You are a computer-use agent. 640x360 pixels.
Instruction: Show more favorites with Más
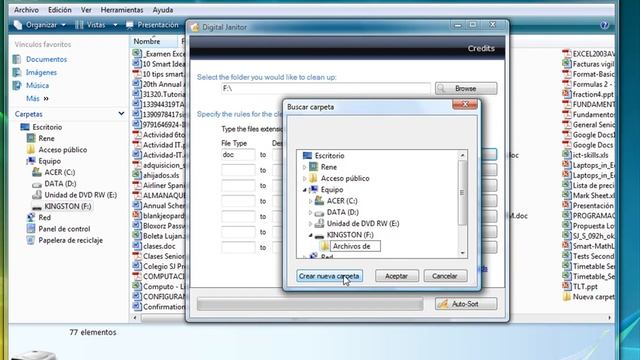(37, 98)
